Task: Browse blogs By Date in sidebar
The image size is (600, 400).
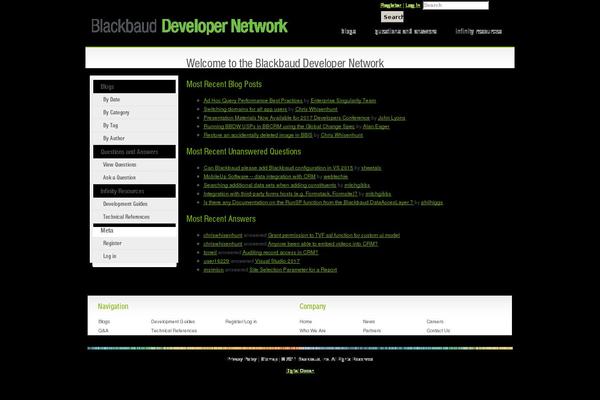Action: (x=111, y=100)
